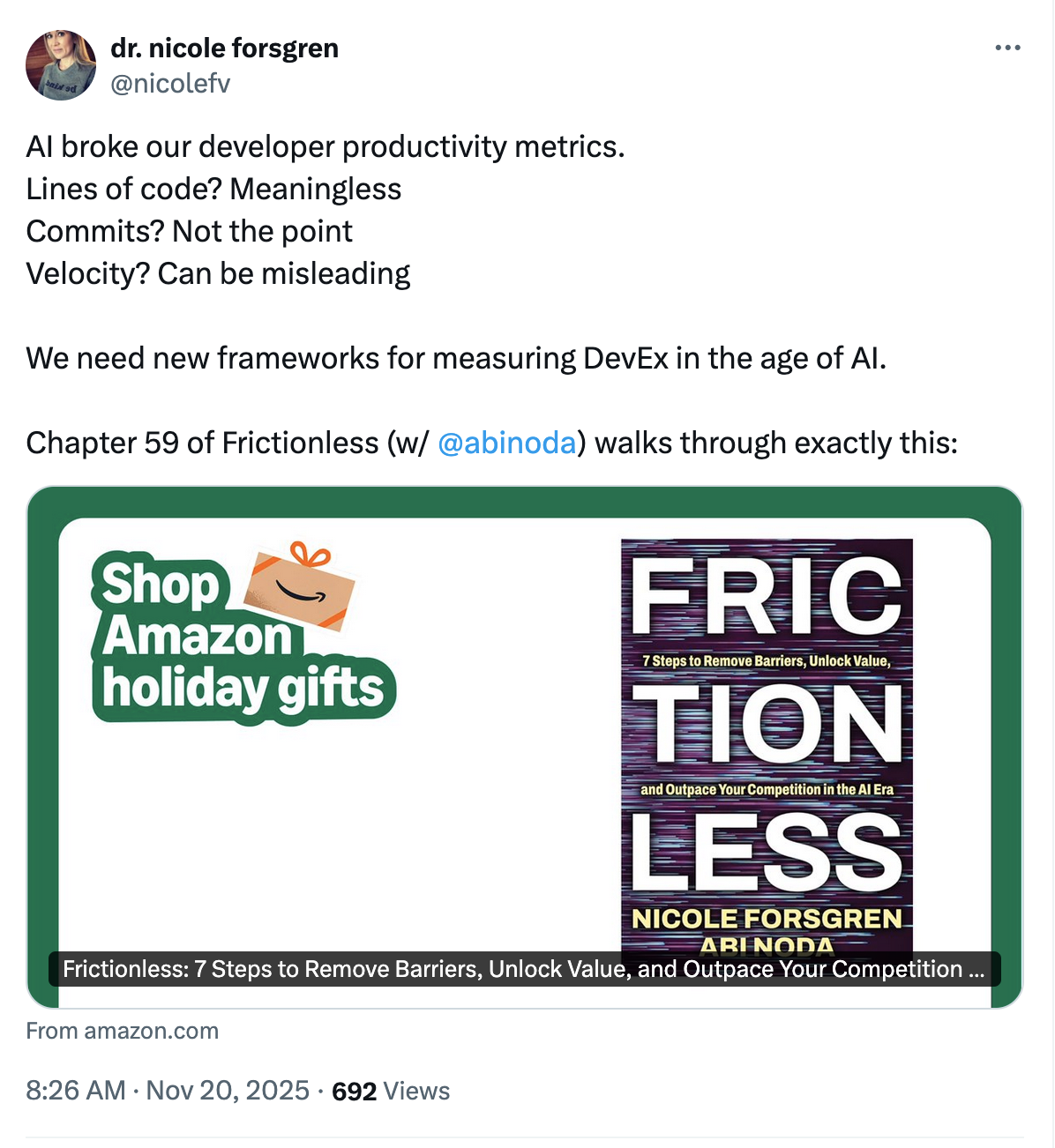Viewport: 1055px width, 1148px height.
Task: Click the "Velocity? Can be misleading" line
Action: (x=218, y=273)
